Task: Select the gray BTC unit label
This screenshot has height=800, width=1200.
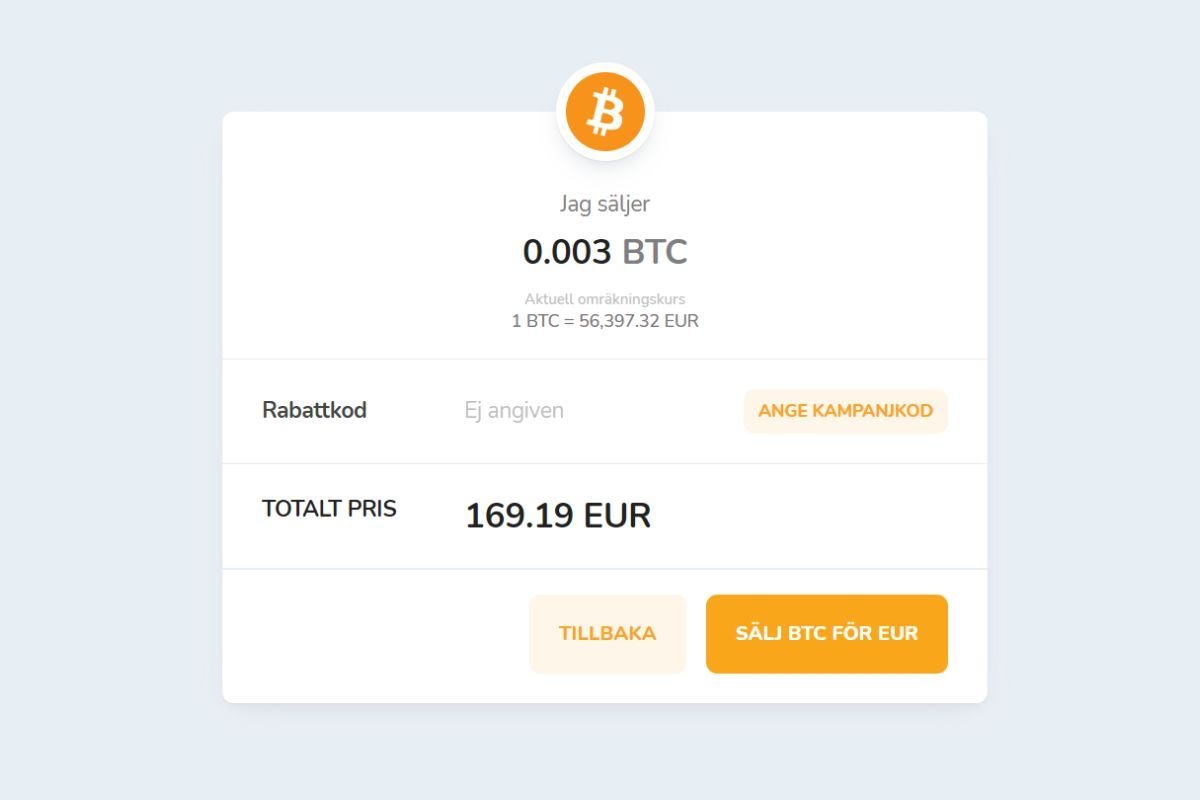Action: 656,252
